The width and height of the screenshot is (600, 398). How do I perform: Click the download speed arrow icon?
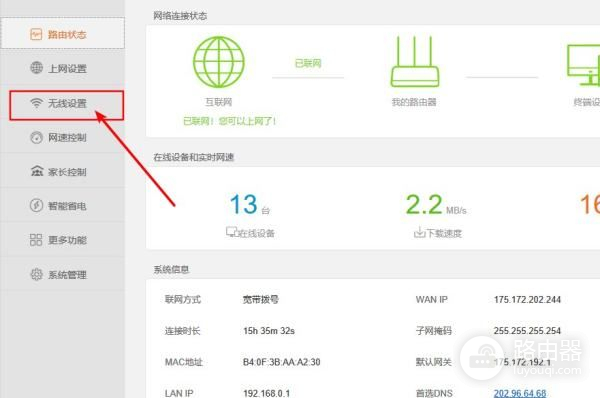pyautogui.click(x=420, y=232)
